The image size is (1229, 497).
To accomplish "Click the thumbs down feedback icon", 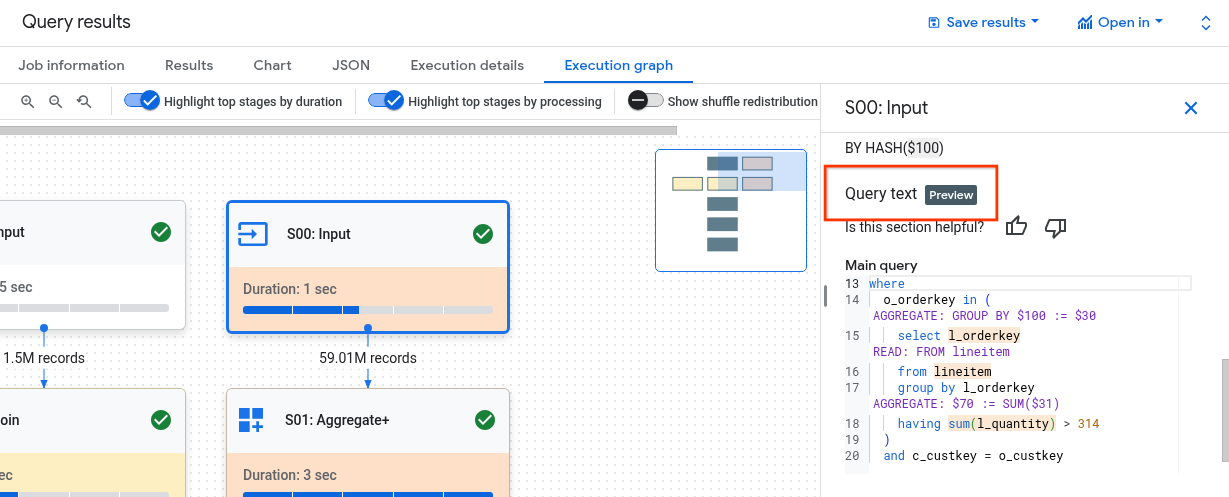I will (1055, 227).
